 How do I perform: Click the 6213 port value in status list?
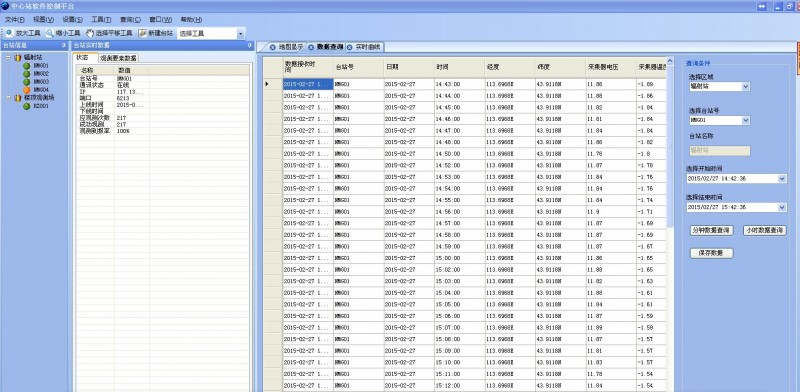tap(122, 98)
